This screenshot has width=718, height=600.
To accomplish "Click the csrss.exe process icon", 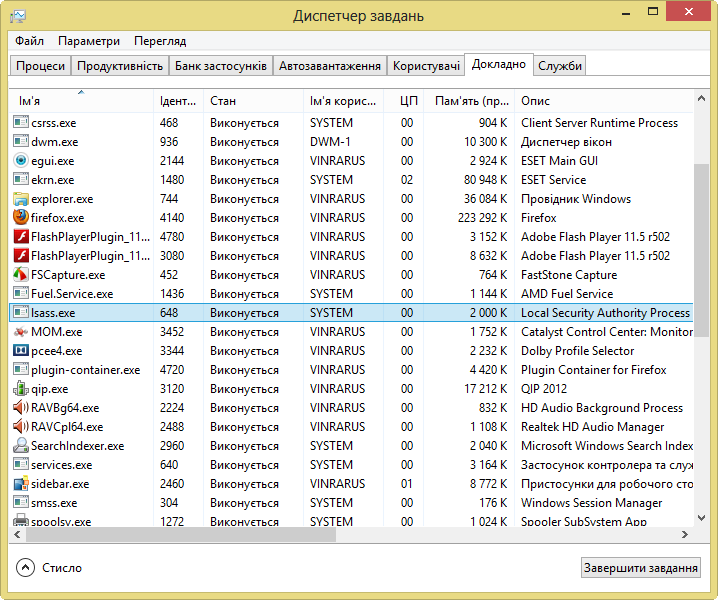I will click(21, 122).
